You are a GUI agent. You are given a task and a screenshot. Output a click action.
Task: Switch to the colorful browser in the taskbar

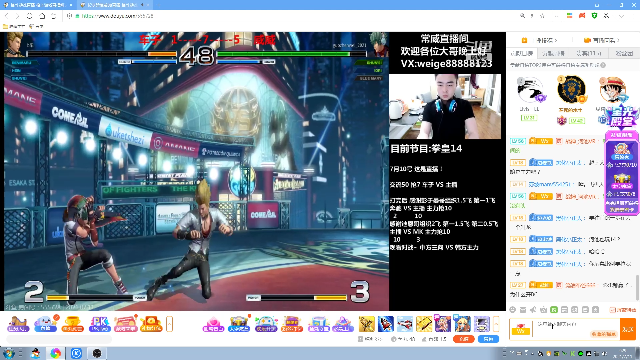pyautogui.click(x=56, y=353)
